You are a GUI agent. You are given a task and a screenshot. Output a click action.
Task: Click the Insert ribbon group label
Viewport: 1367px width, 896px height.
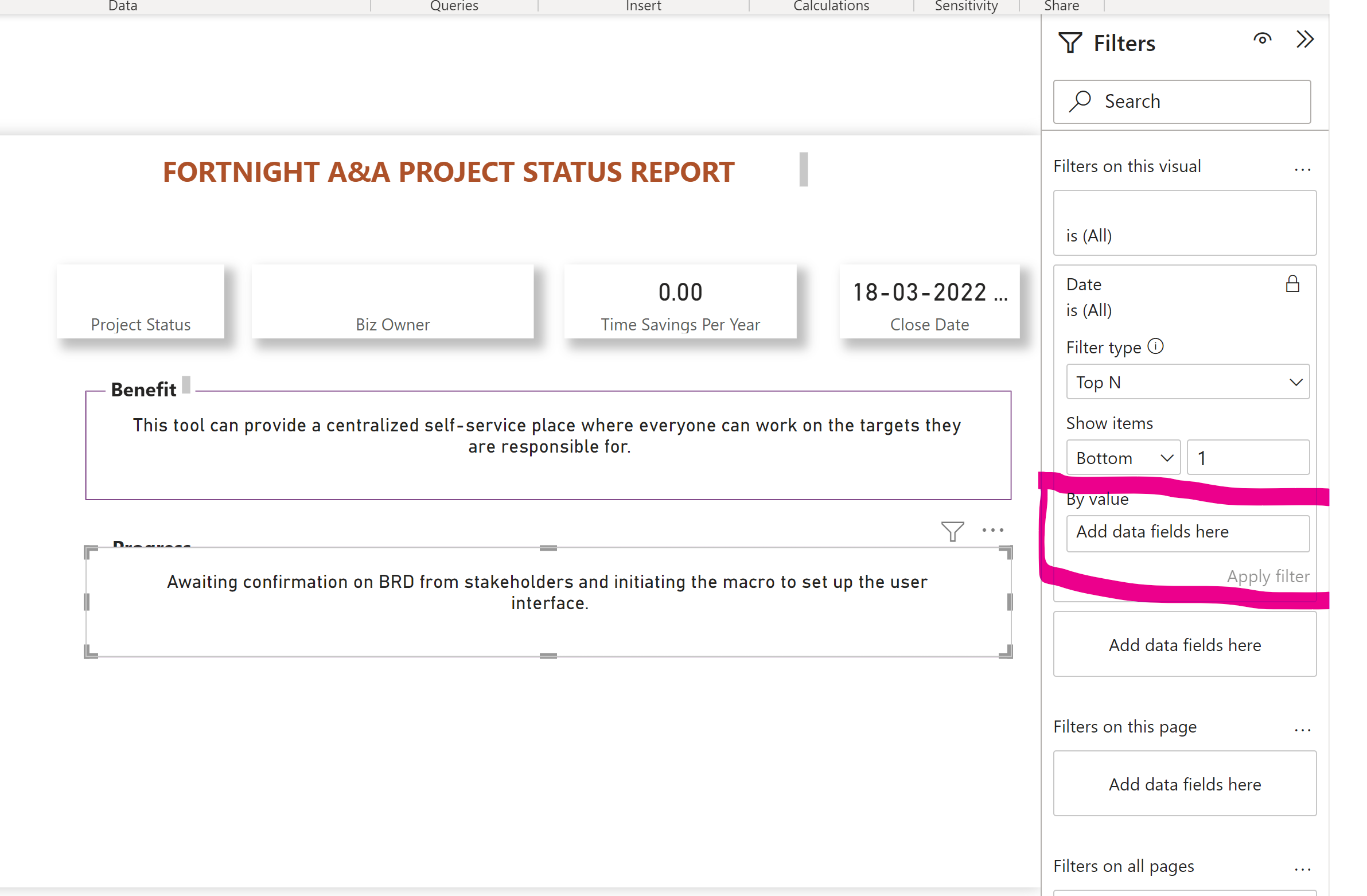tap(643, 6)
